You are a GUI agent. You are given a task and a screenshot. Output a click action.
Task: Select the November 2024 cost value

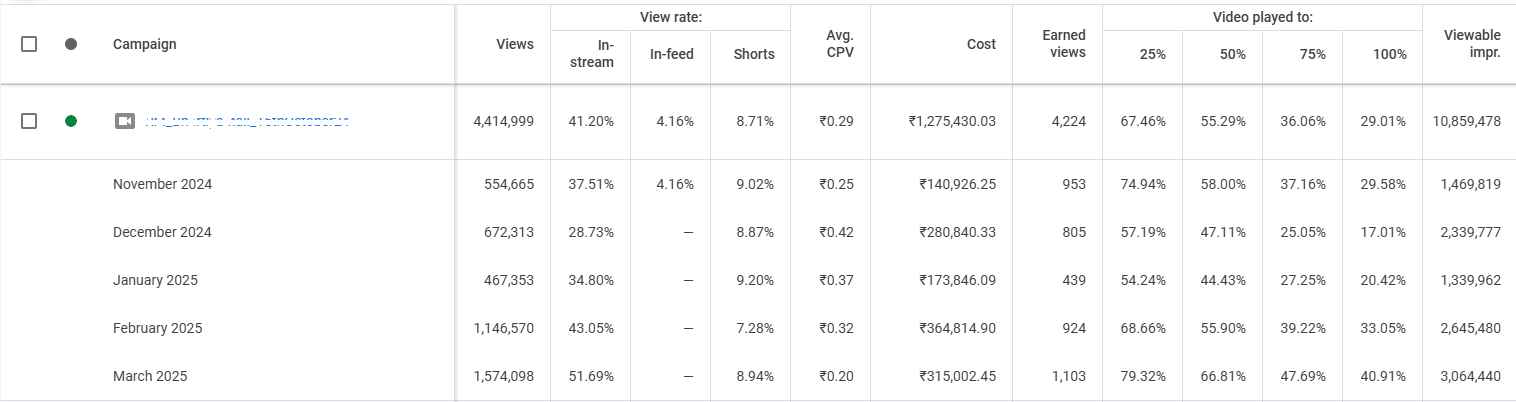coord(957,184)
